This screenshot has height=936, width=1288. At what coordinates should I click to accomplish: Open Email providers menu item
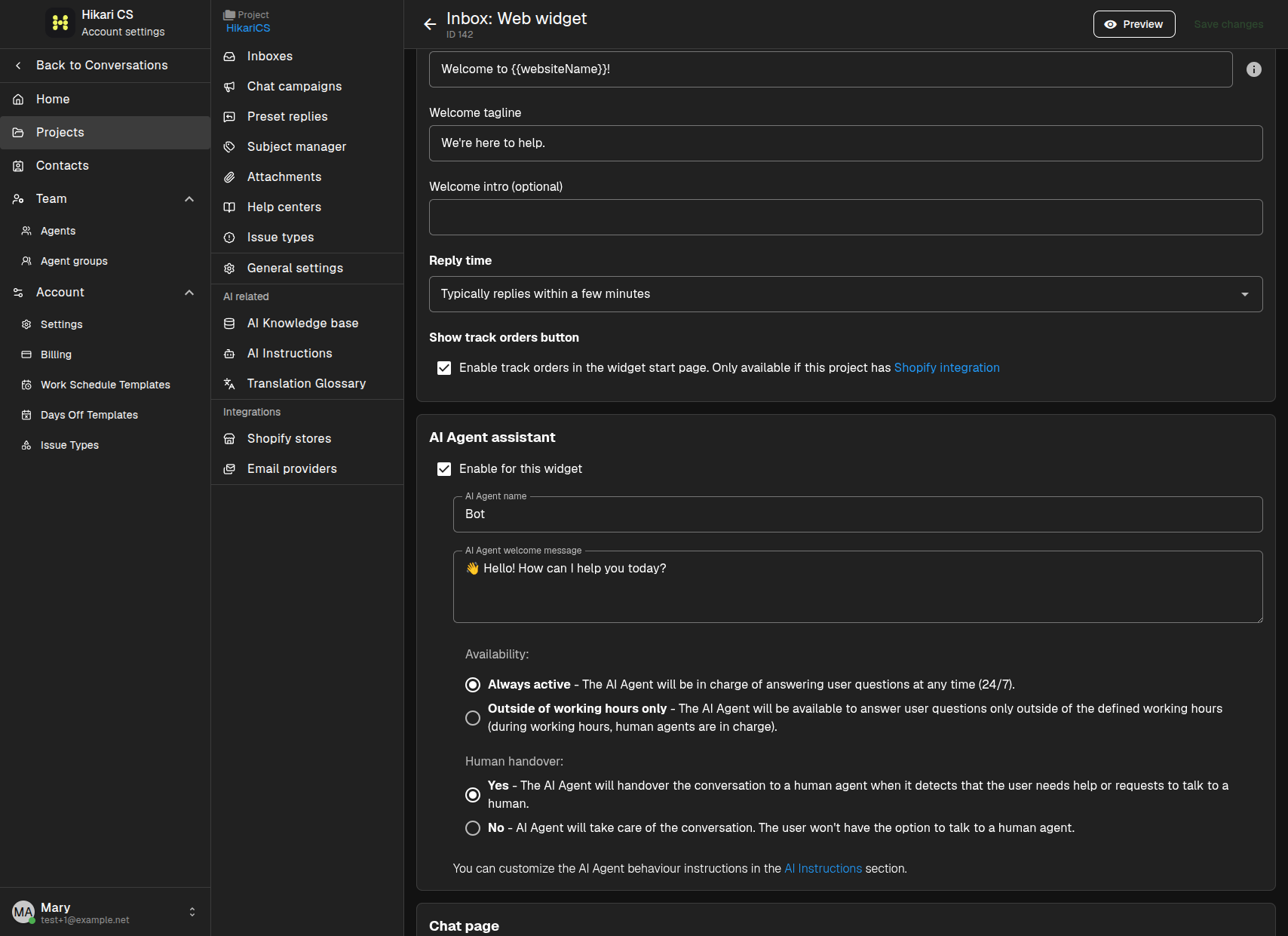click(307, 469)
